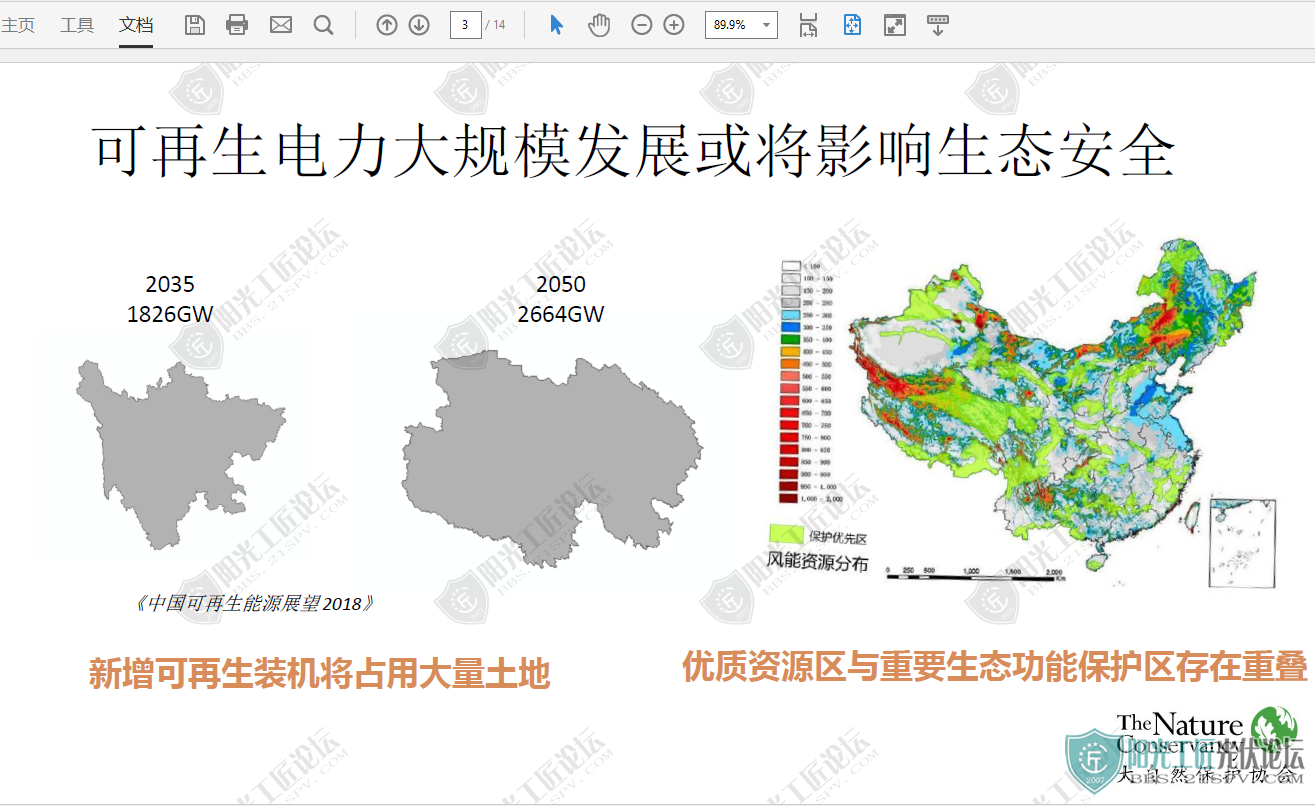Image resolution: width=1315 pixels, height=806 pixels.
Task: Click the 风能资源分布 map label
Action: (818, 563)
